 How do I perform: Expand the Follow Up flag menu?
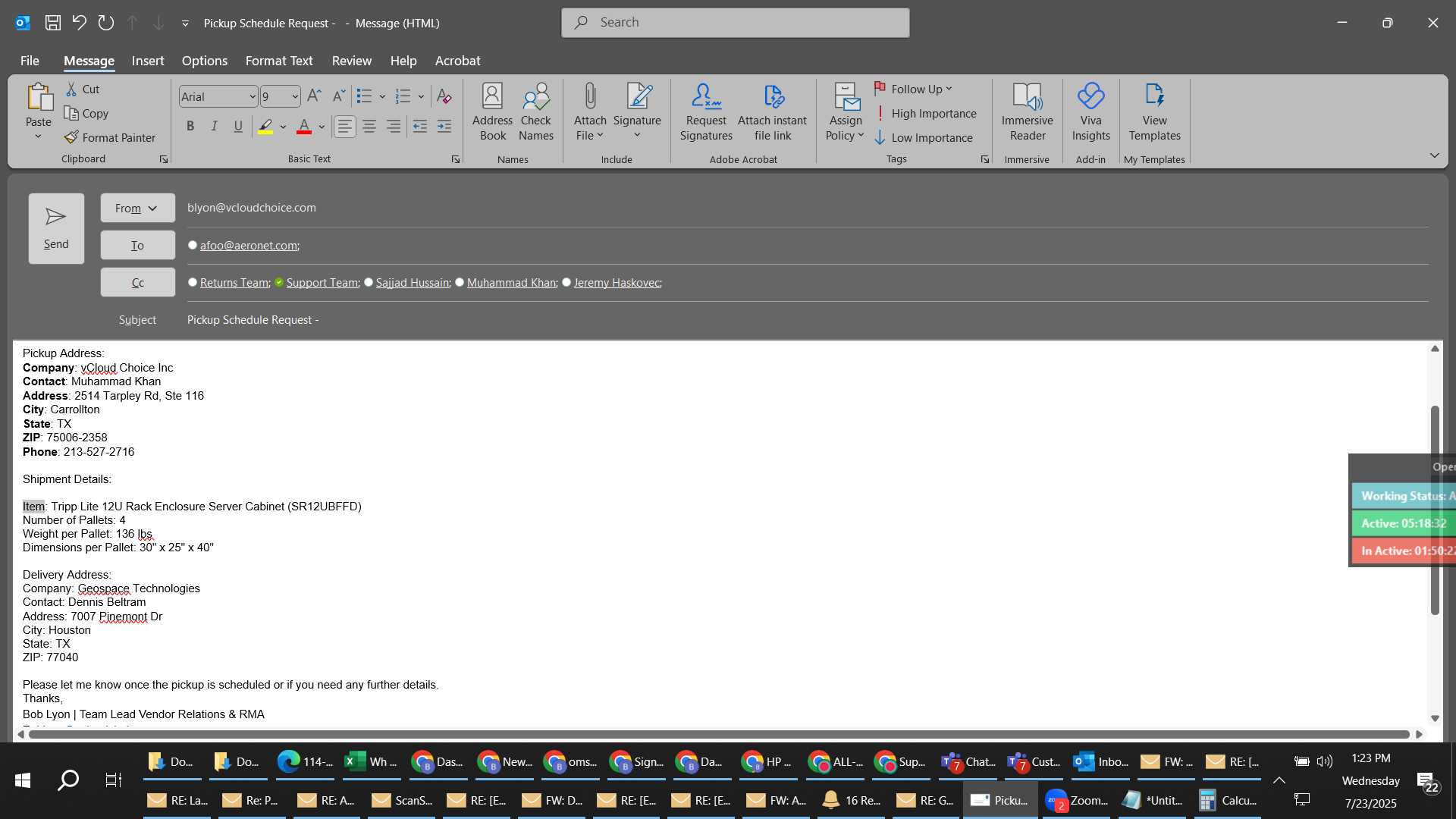[x=914, y=89]
